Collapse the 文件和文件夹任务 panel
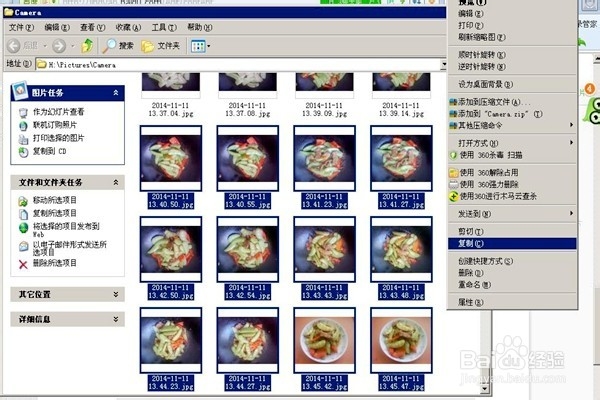Image resolution: width=600 pixels, height=400 pixels. (x=116, y=183)
